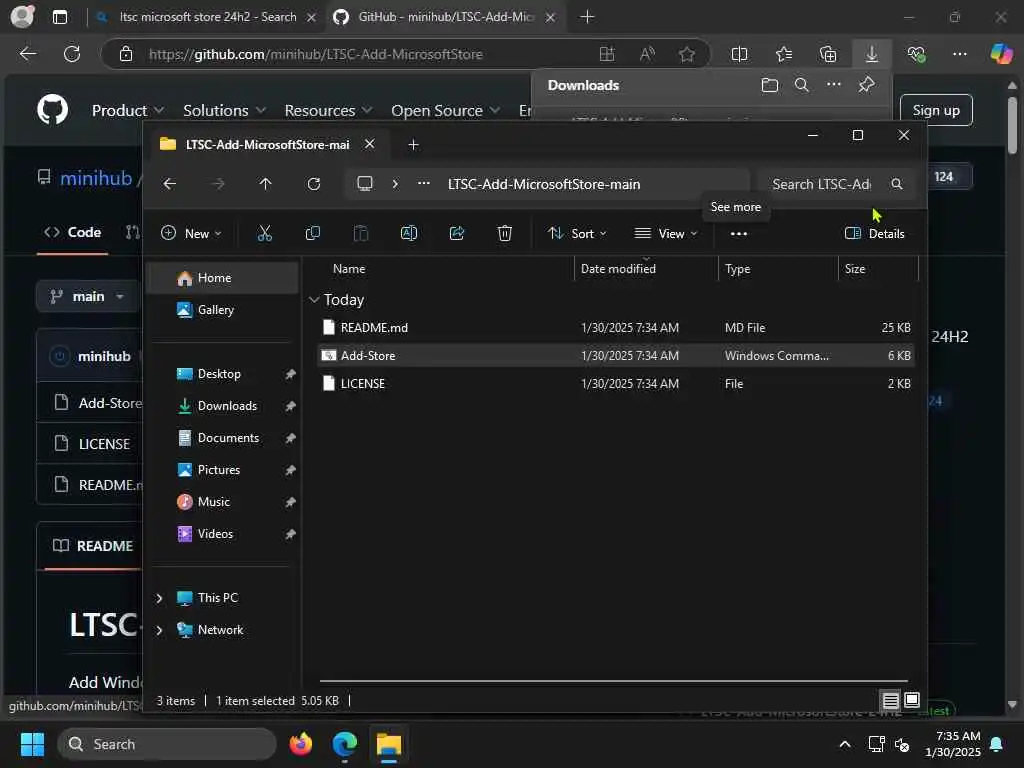Viewport: 1024px width, 768px height.
Task: Open Firefox from the taskbar
Action: point(301,744)
